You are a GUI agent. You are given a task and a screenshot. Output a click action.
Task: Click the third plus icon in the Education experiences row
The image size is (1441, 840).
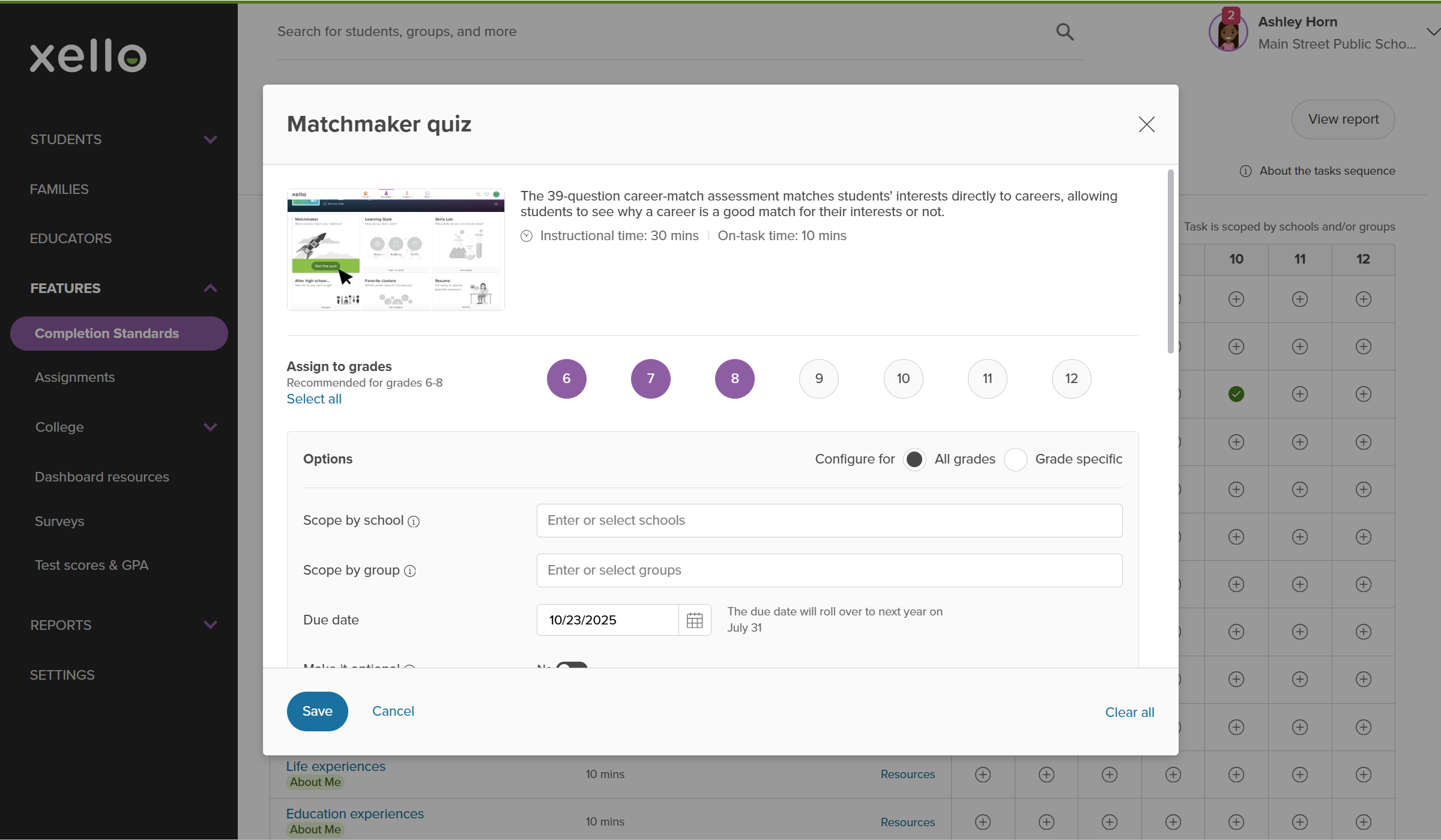[x=1110, y=822]
